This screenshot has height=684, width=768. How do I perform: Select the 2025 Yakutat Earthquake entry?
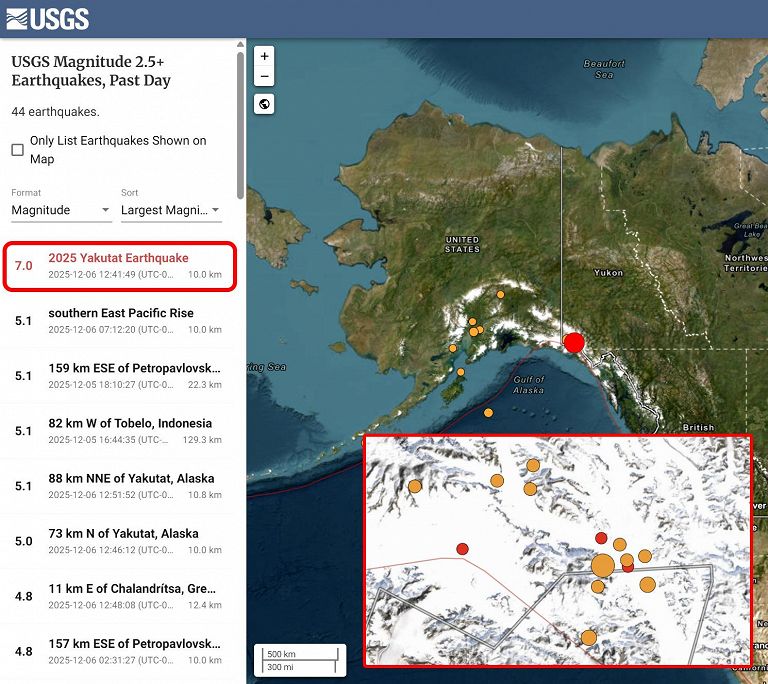pos(120,266)
